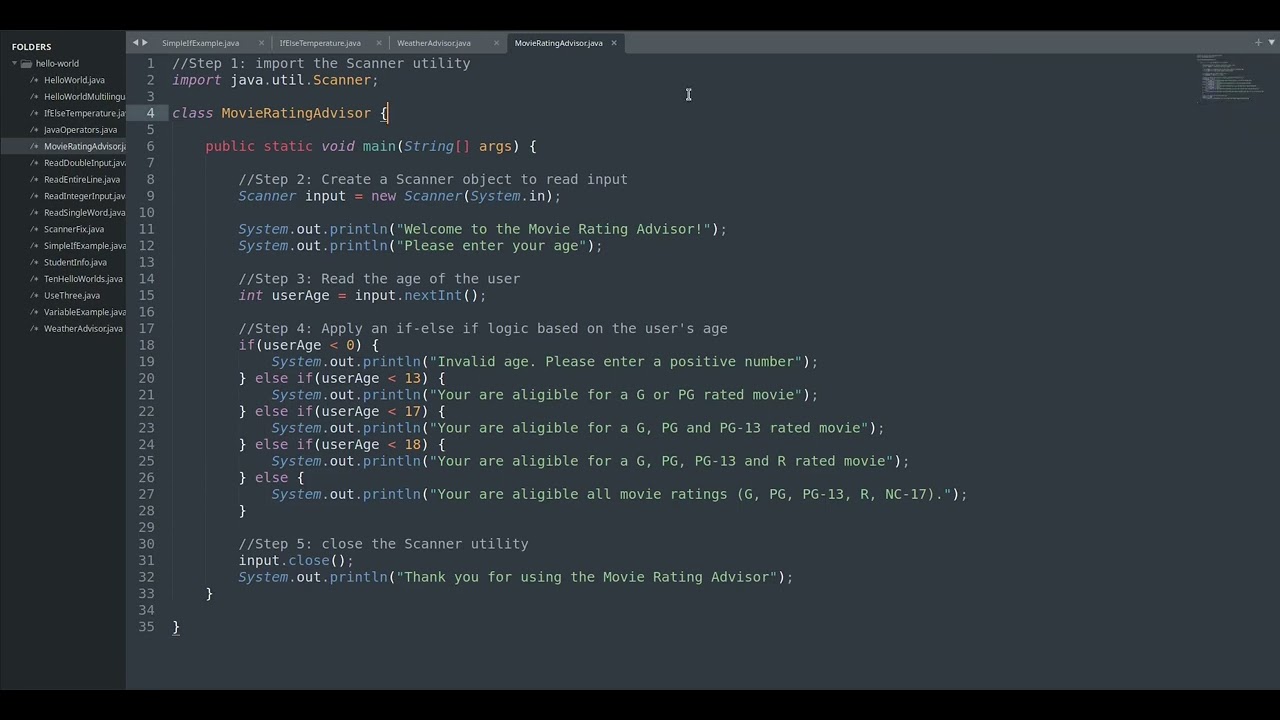This screenshot has height=720, width=1280.
Task: Open VariableExample.java in the sidebar
Action: 84,312
